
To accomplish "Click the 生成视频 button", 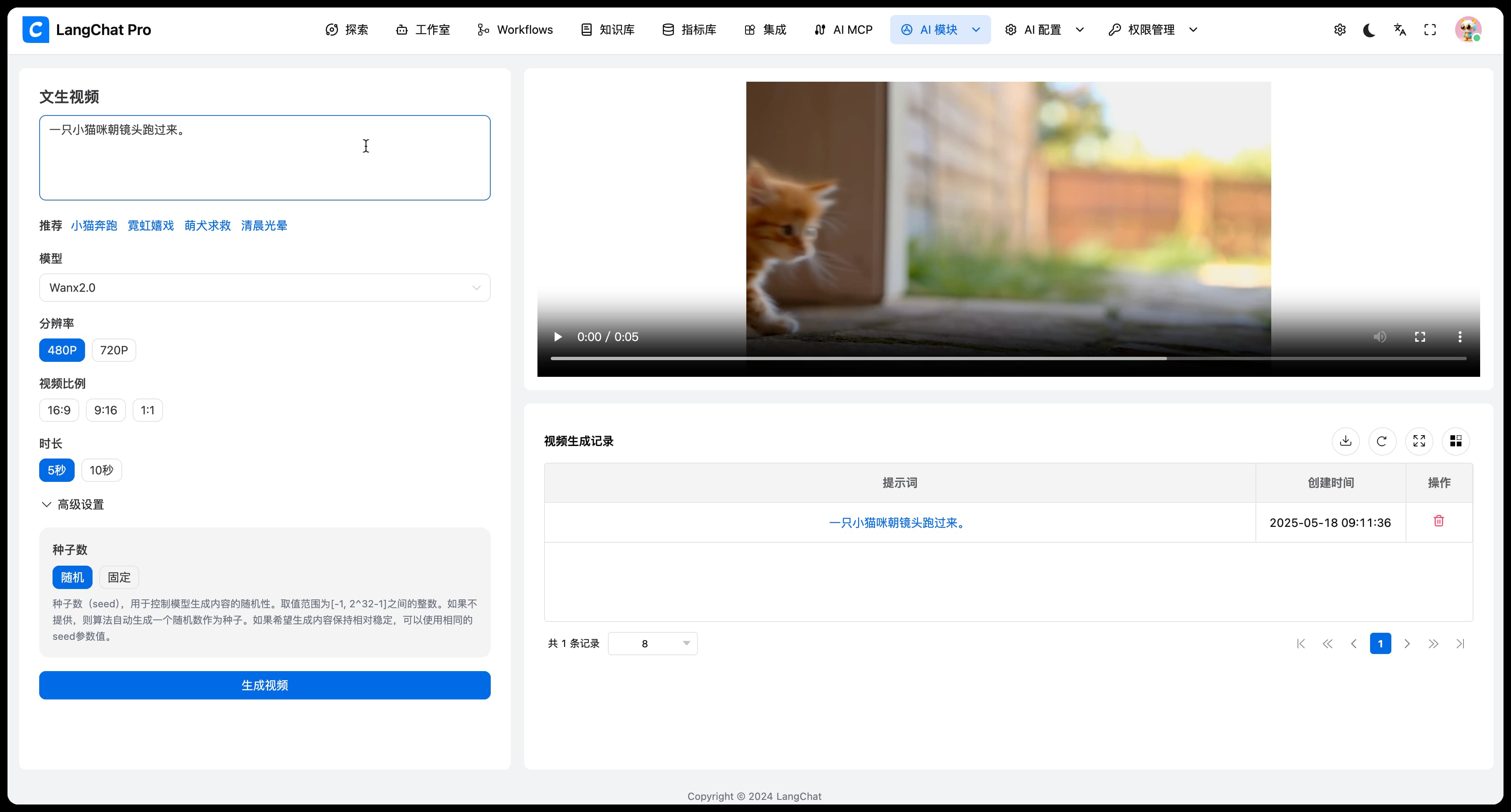I will click(264, 685).
